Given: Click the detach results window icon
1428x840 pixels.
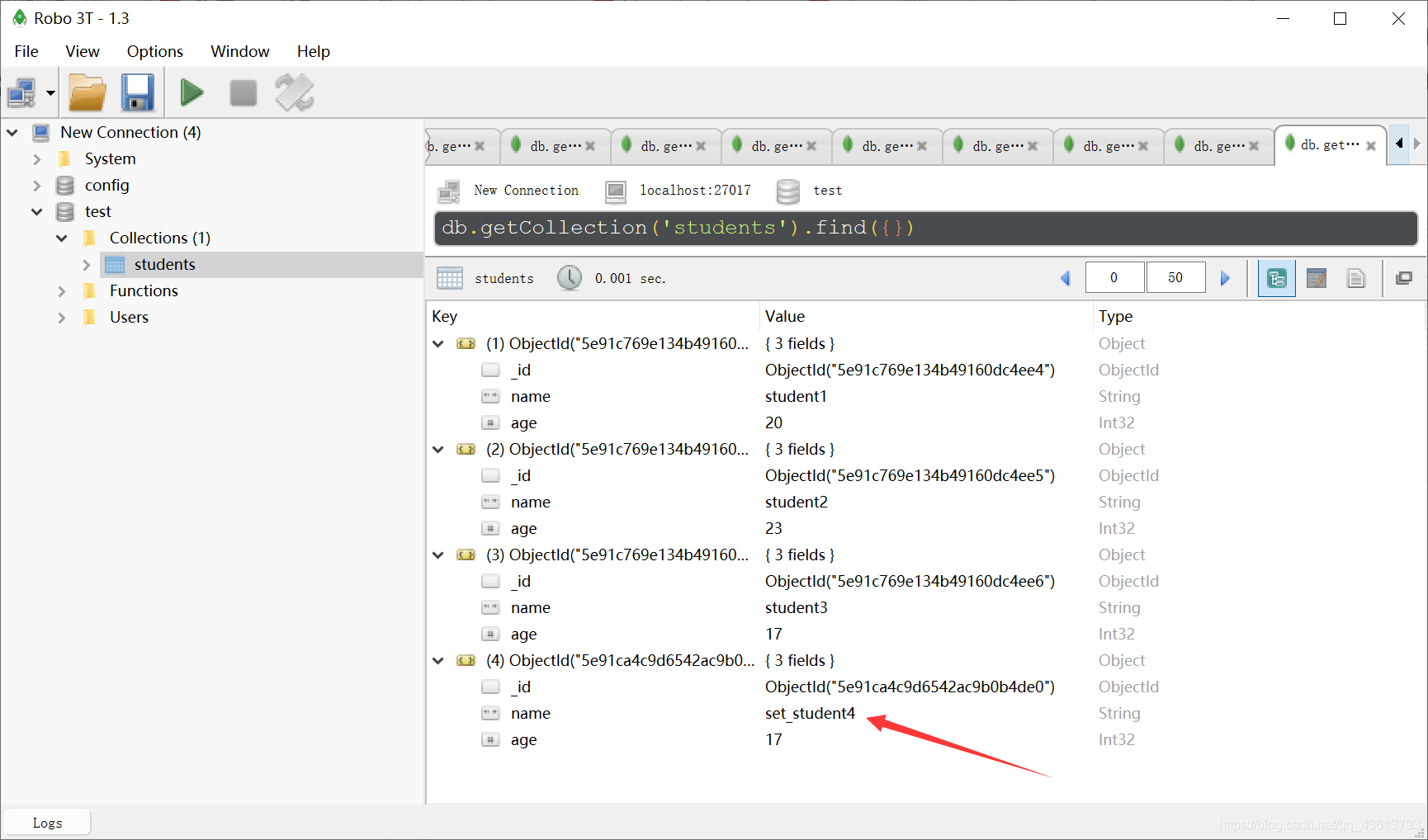Looking at the screenshot, I should (x=1404, y=278).
